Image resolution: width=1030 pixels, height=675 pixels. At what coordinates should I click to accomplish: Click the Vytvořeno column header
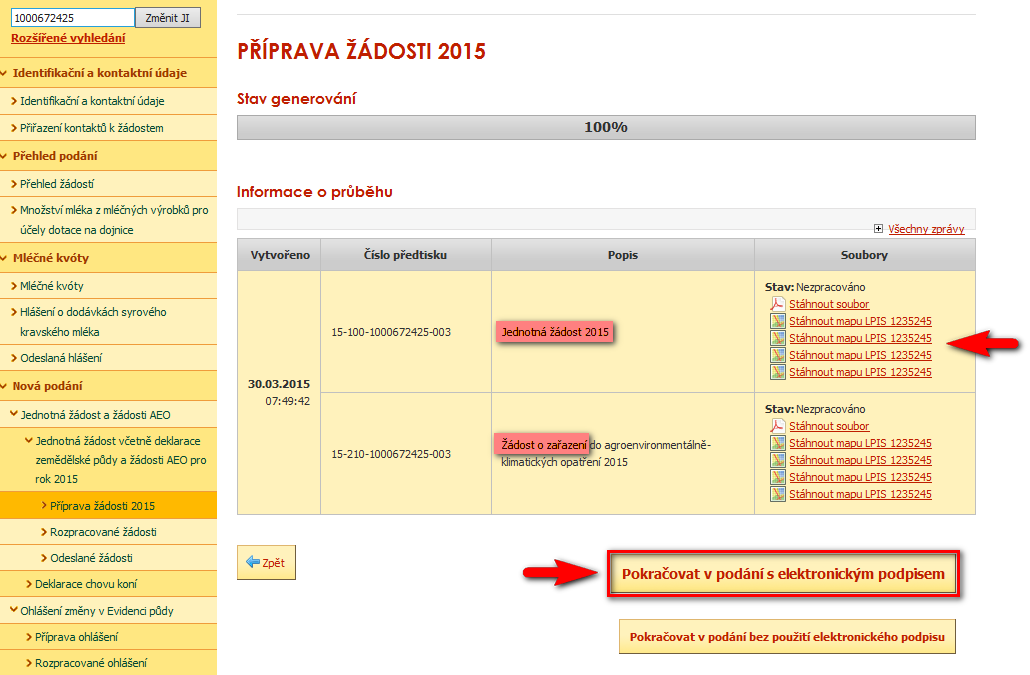pyautogui.click(x=279, y=255)
